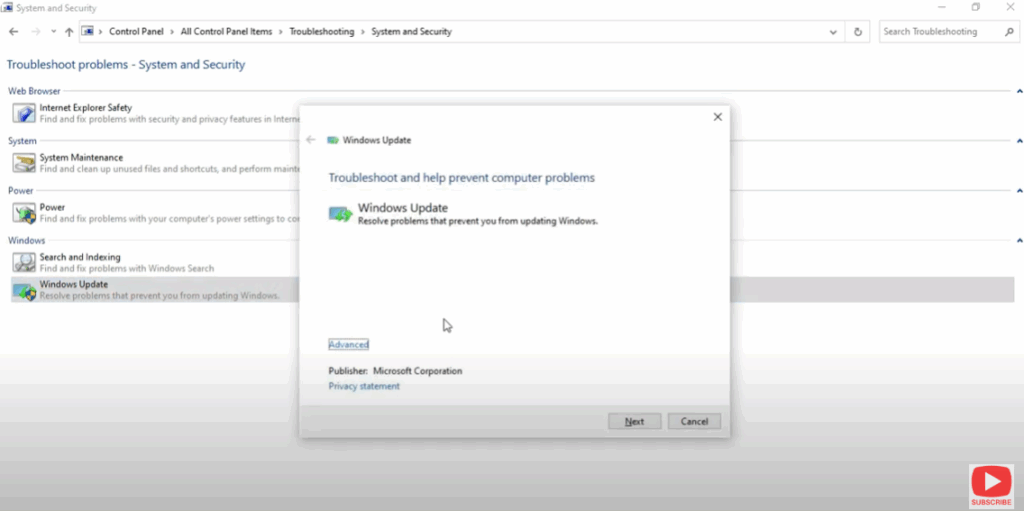Open the Privacy statement link
Viewport: 1024px width, 511px height.
tap(364, 386)
